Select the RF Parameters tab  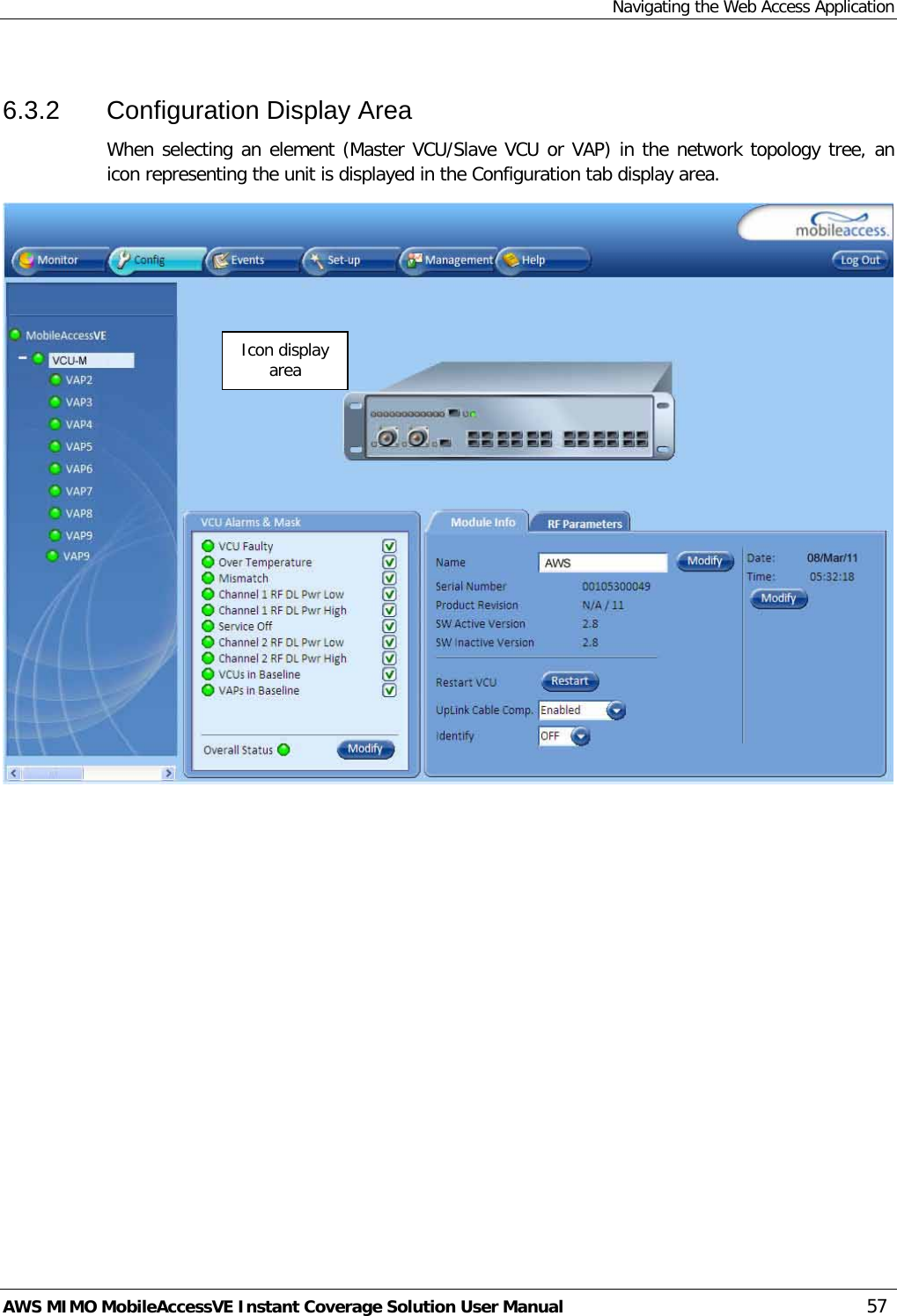584,524
